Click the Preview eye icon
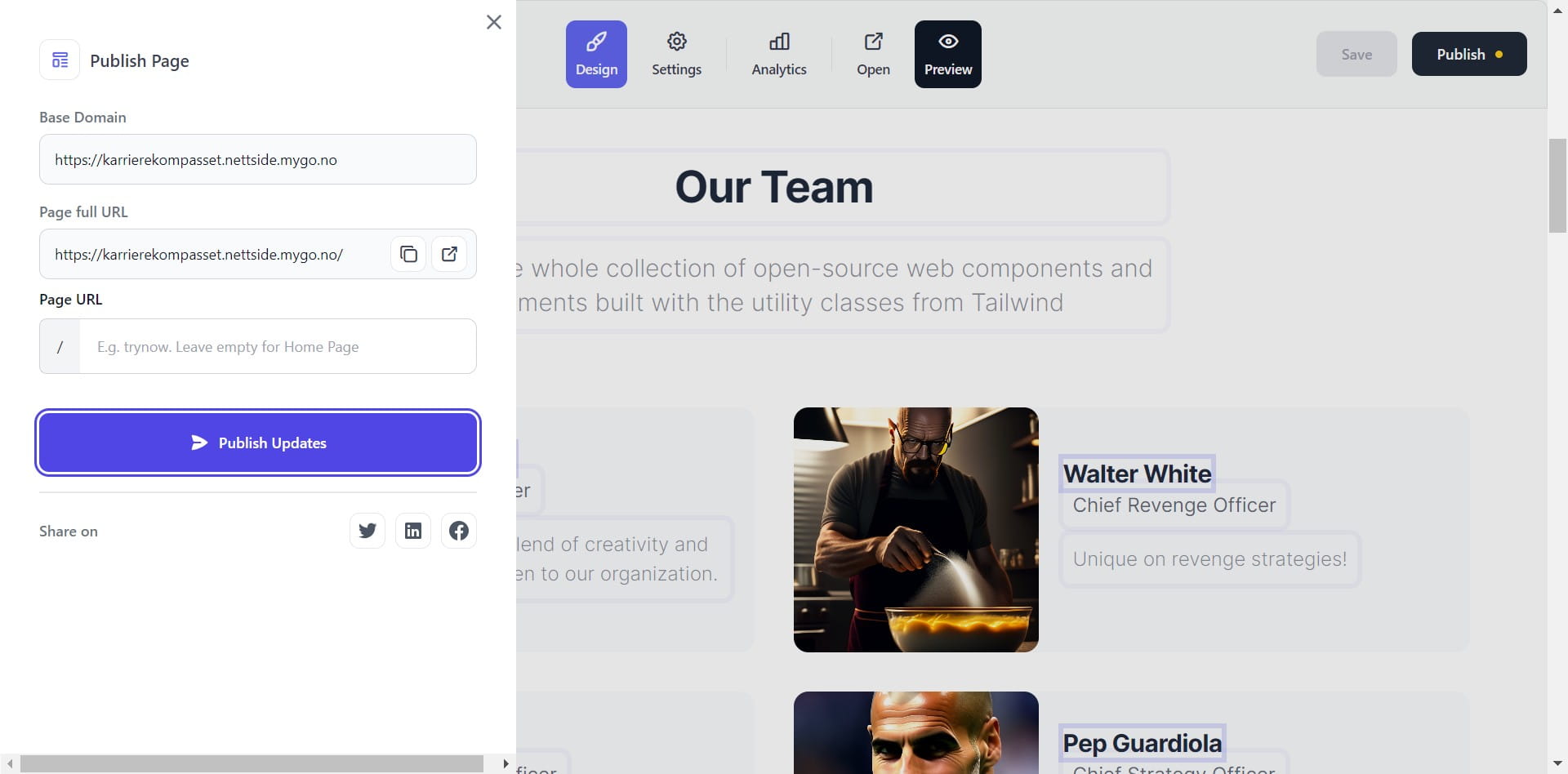Image resolution: width=1568 pixels, height=774 pixels. (x=947, y=41)
